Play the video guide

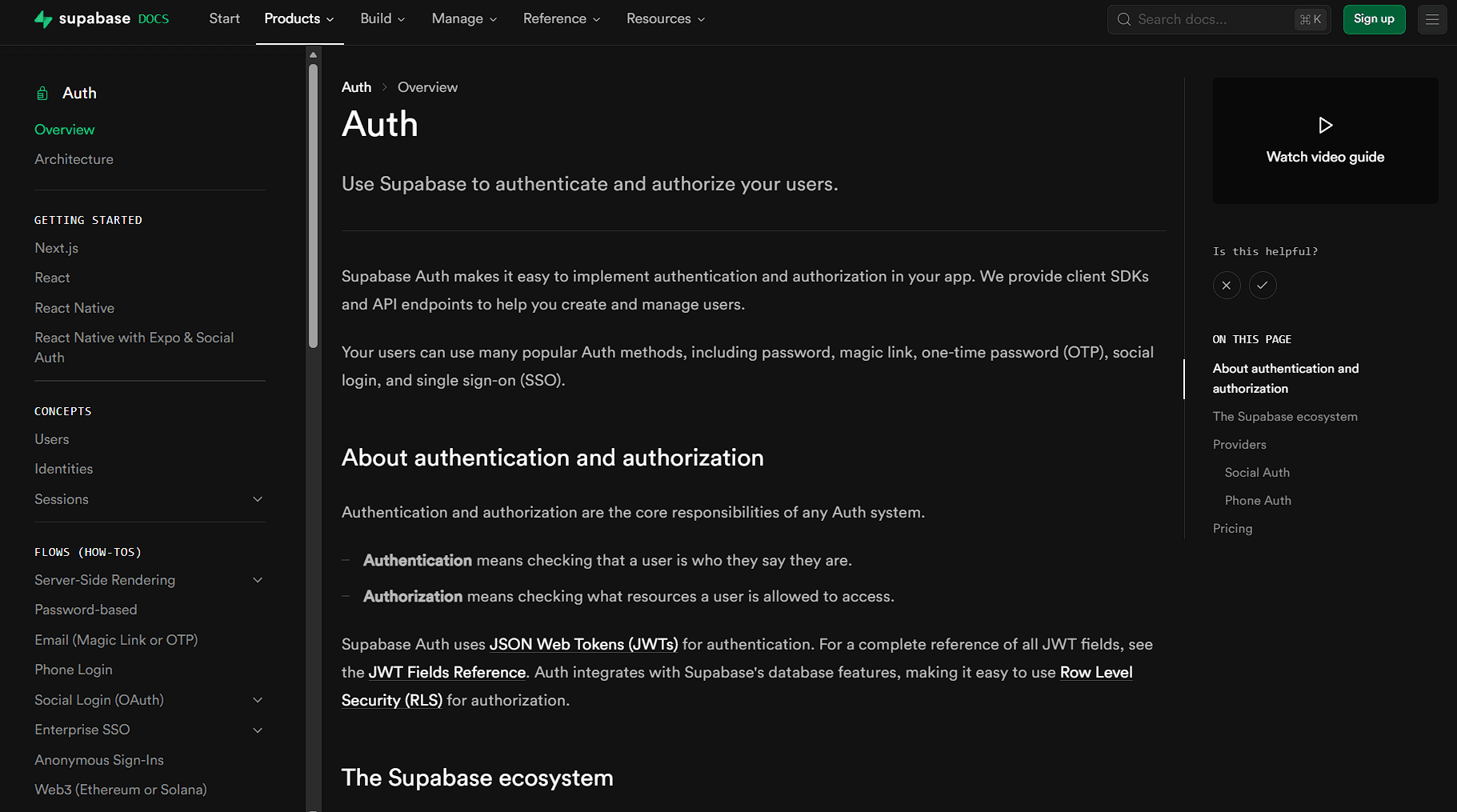pos(1325,126)
